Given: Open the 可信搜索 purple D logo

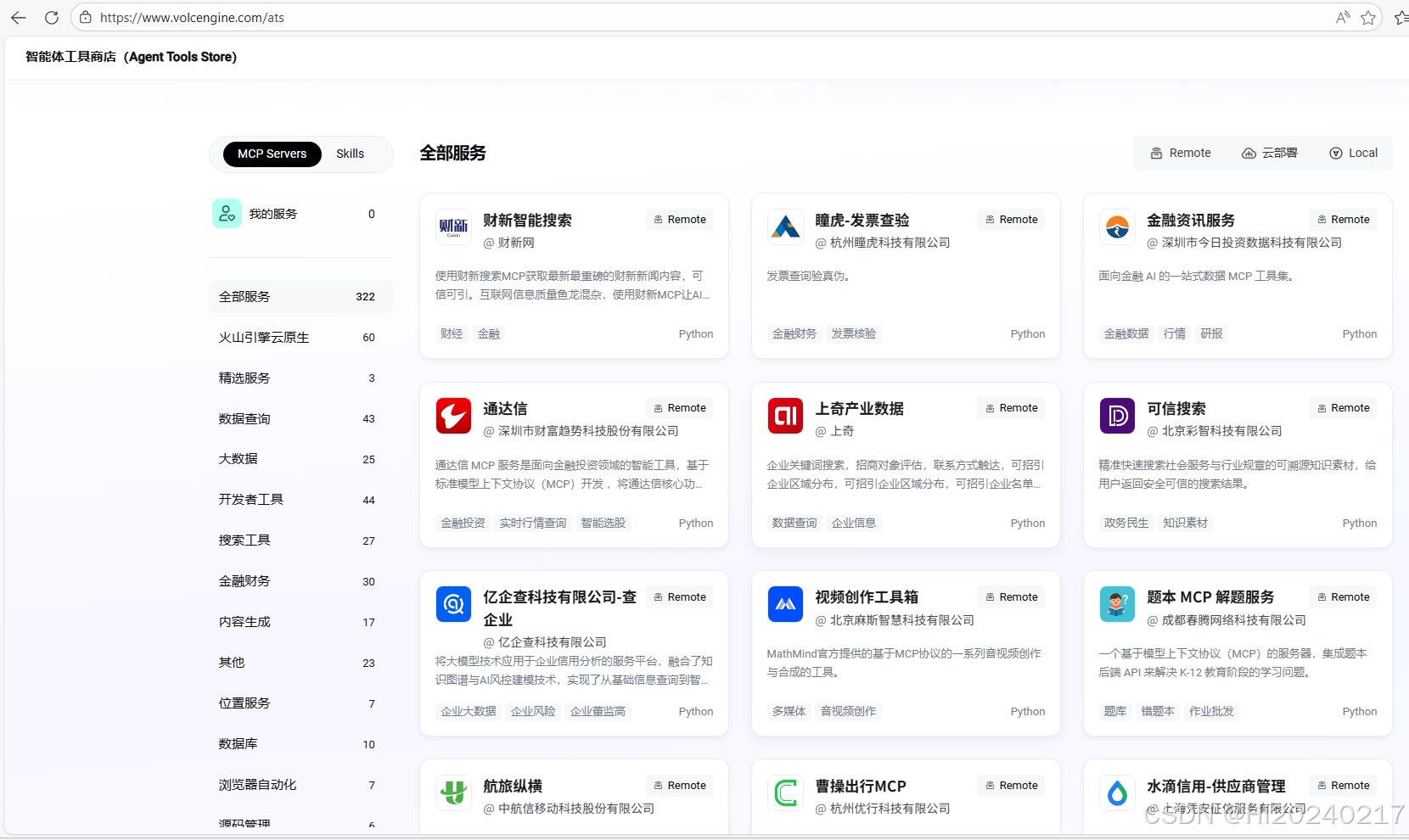Looking at the screenshot, I should click(1117, 416).
